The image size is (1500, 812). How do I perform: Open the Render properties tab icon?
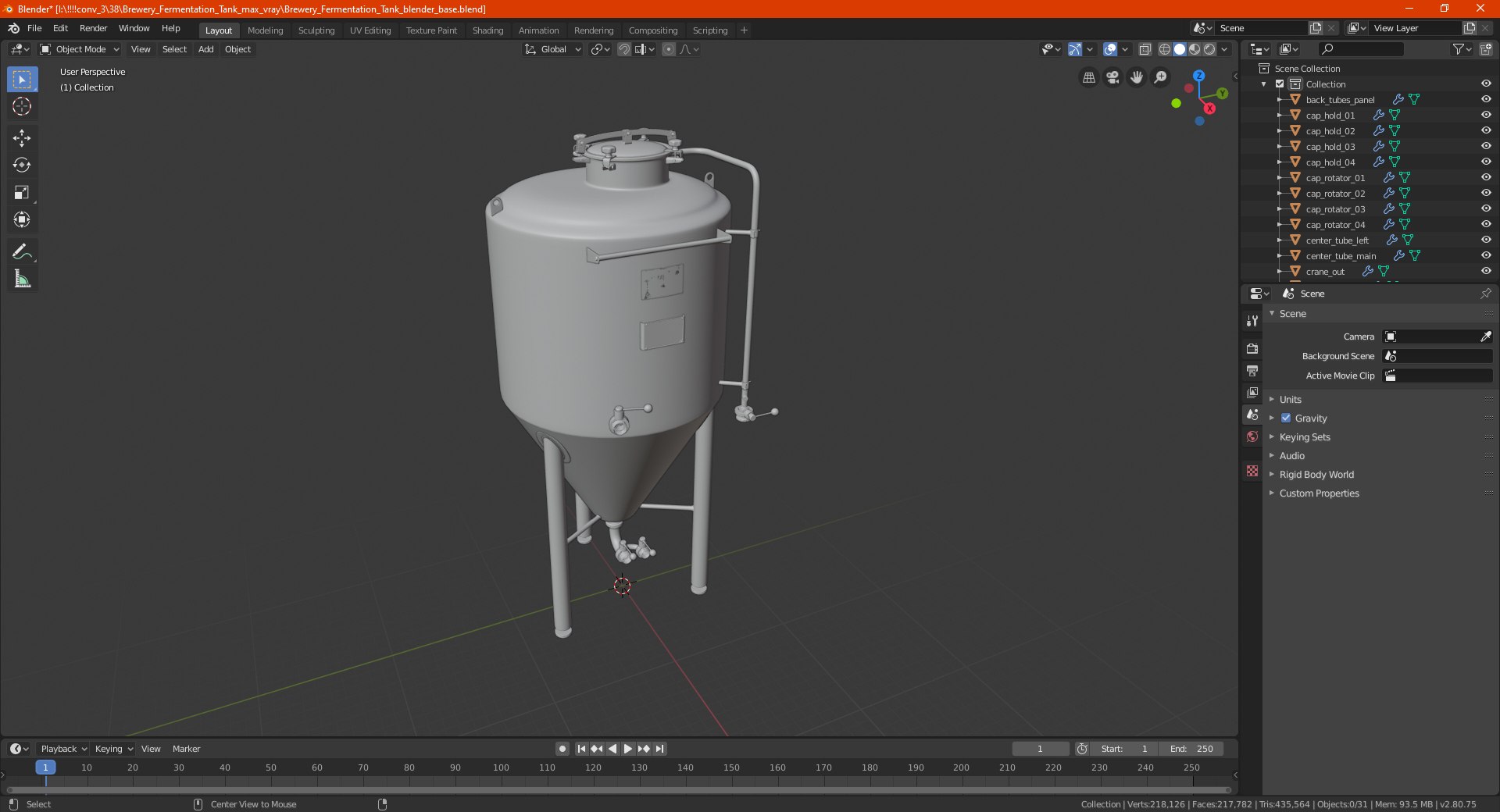tap(1252, 348)
